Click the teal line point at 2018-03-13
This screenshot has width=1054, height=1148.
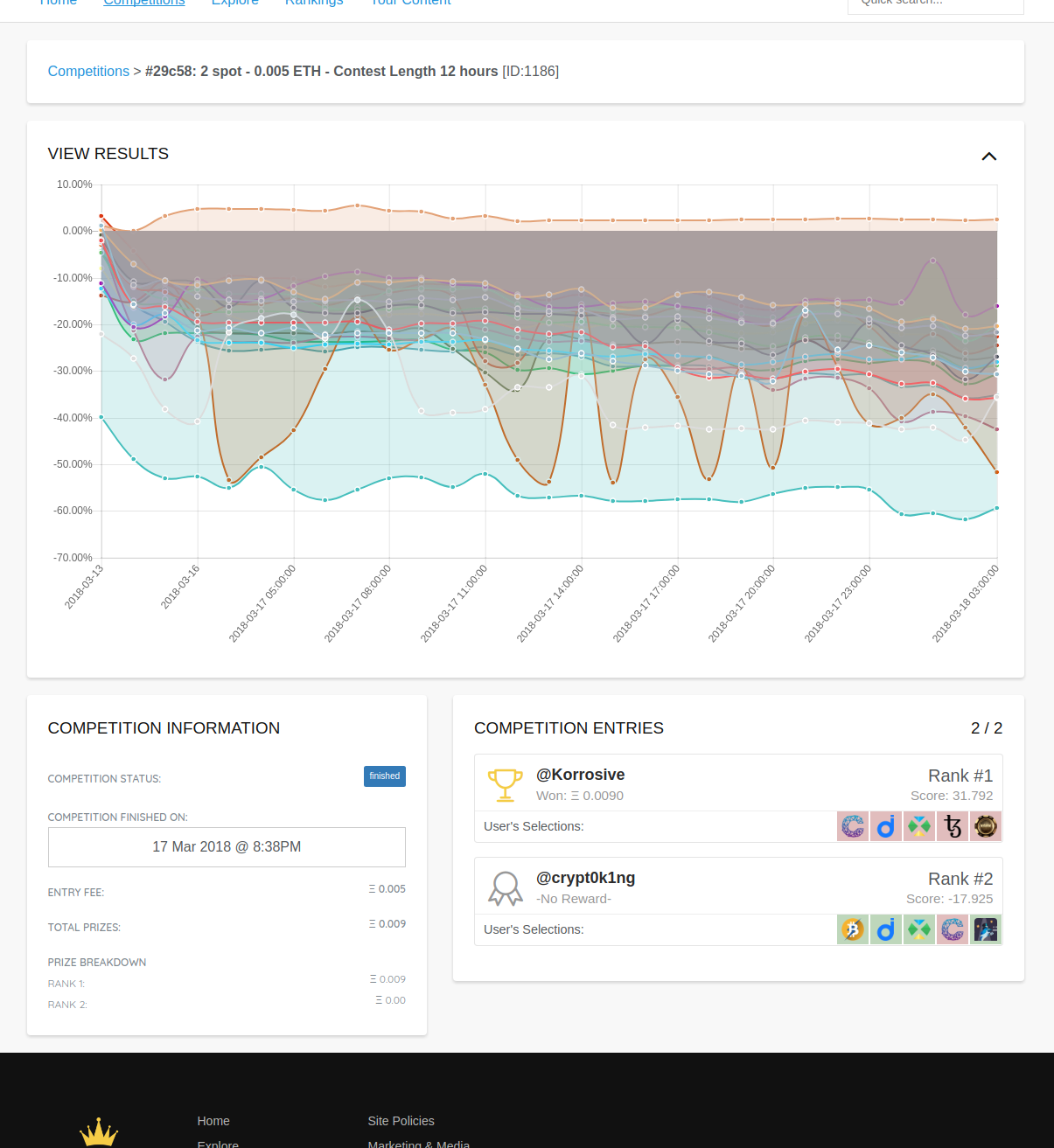(101, 417)
